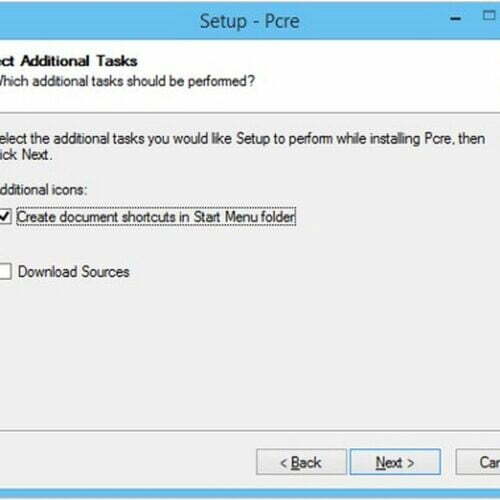Abort installation using the Cancel button
Viewport: 500px width, 500px height.
pos(478,462)
